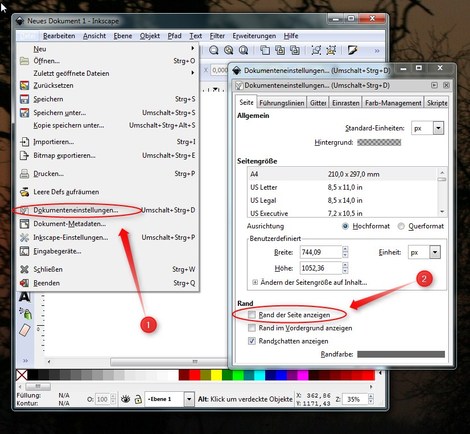Choose Speichern unter... menu entry

[107, 113]
